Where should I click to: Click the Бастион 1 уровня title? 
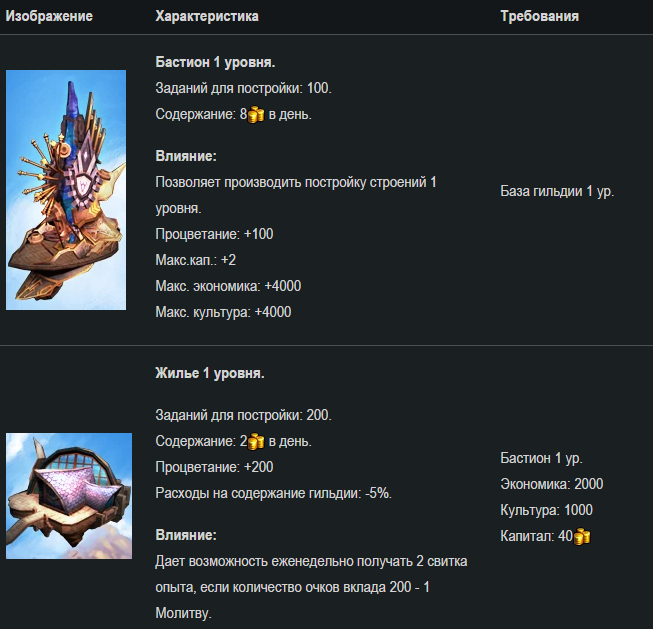point(215,62)
